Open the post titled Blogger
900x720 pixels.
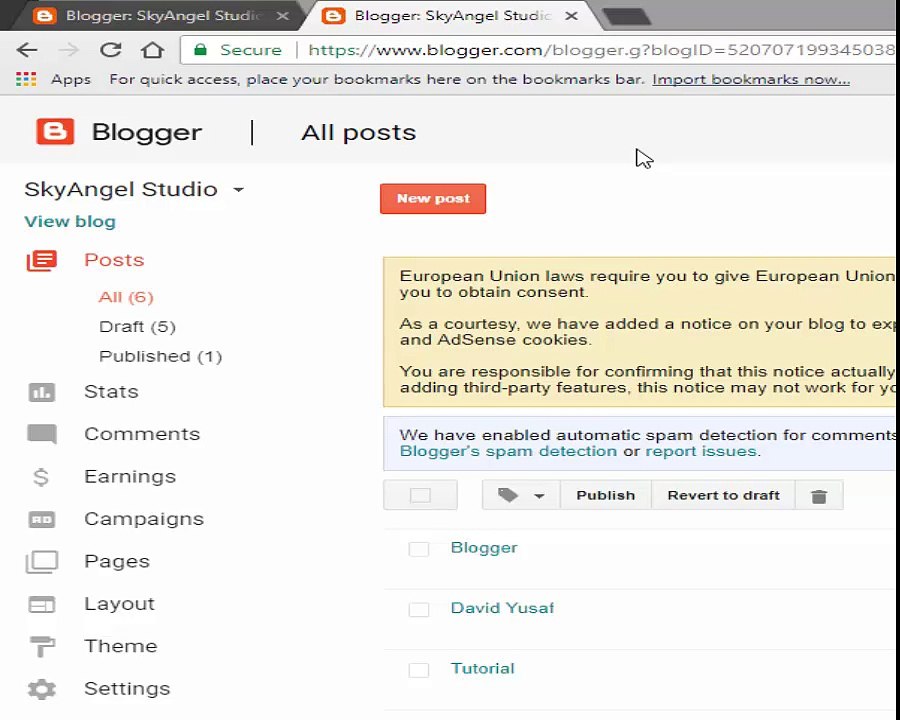[484, 548]
